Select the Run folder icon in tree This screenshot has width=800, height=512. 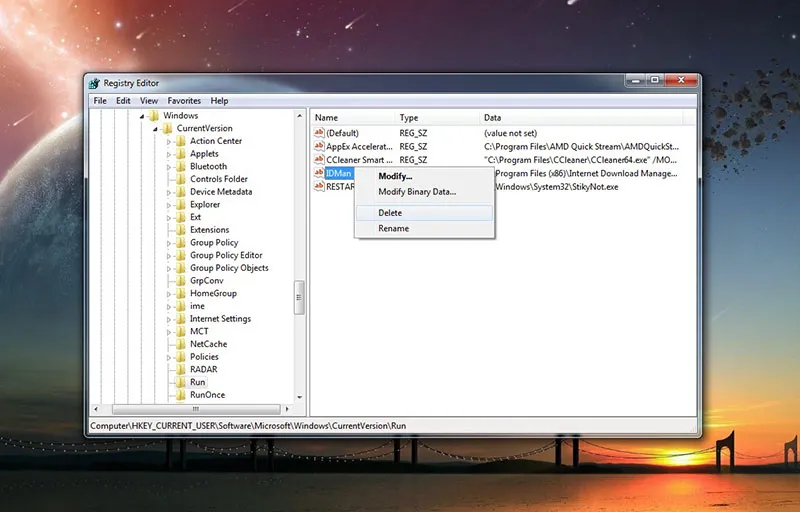(x=181, y=382)
